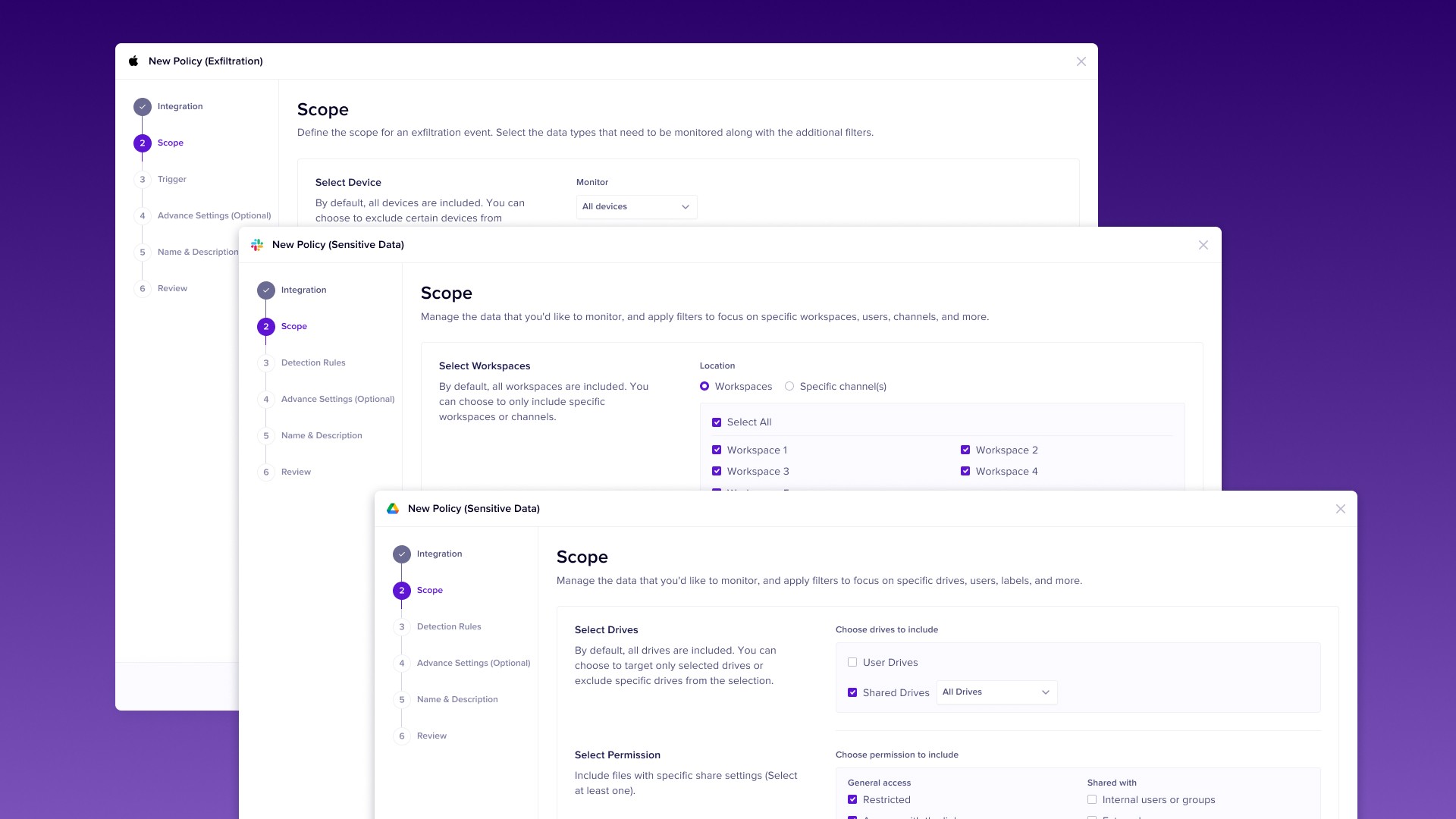
Task: Click completed Integration checkmark in Slack window
Action: 265,290
